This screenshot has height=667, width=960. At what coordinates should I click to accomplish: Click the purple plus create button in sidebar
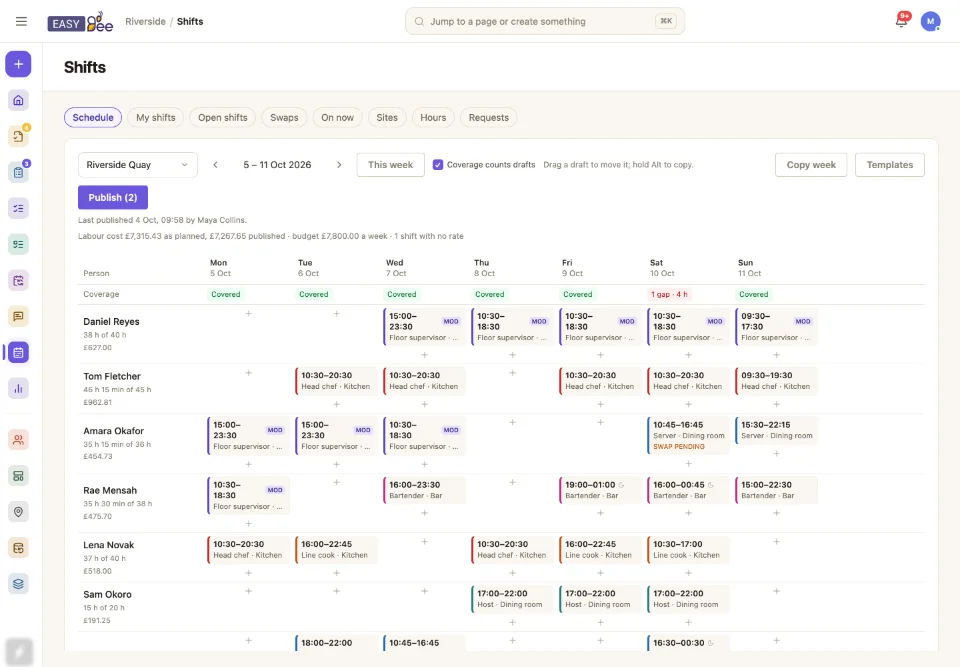pyautogui.click(x=18, y=64)
